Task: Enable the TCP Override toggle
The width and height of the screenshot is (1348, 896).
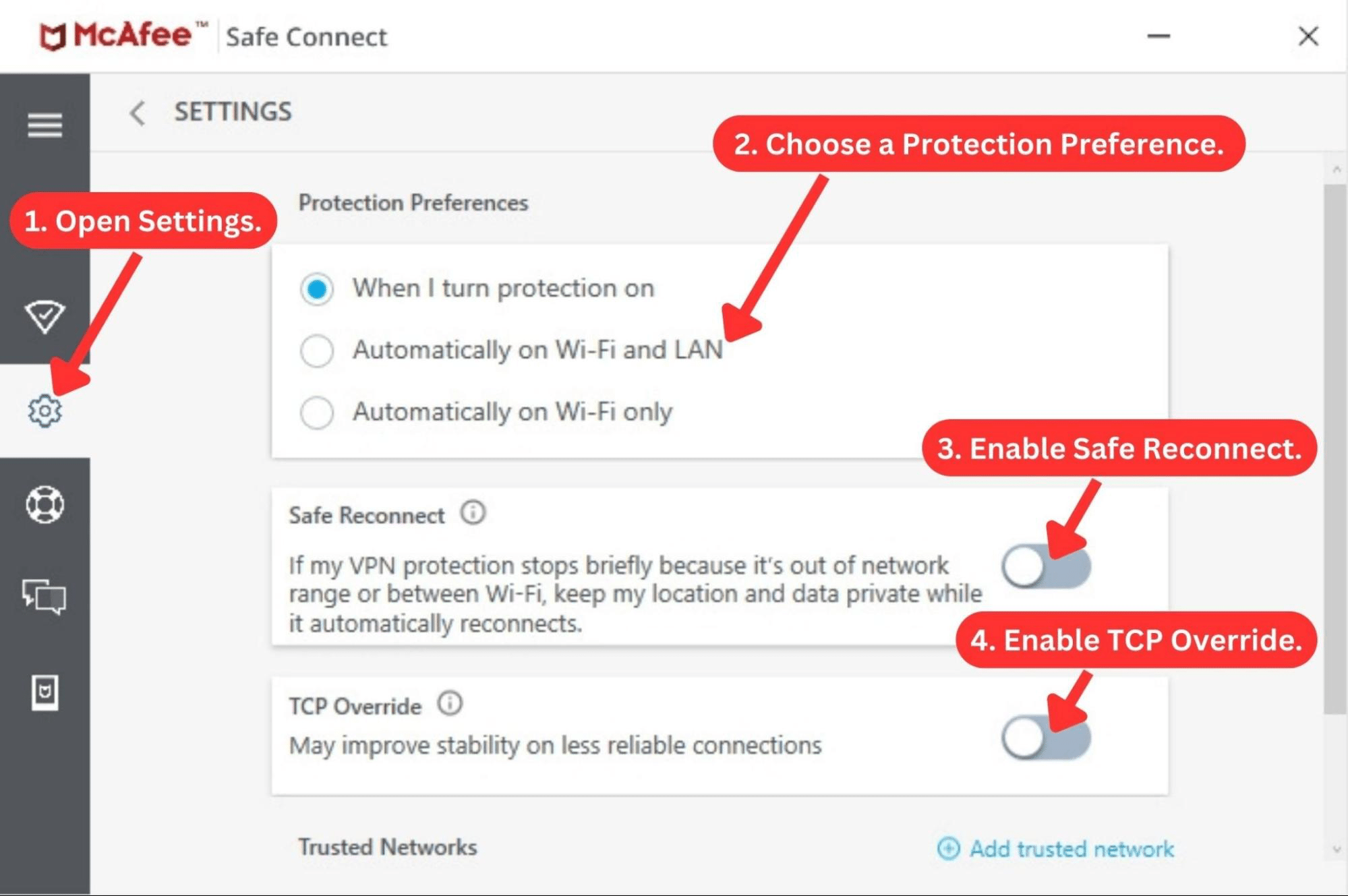Action: 1046,738
